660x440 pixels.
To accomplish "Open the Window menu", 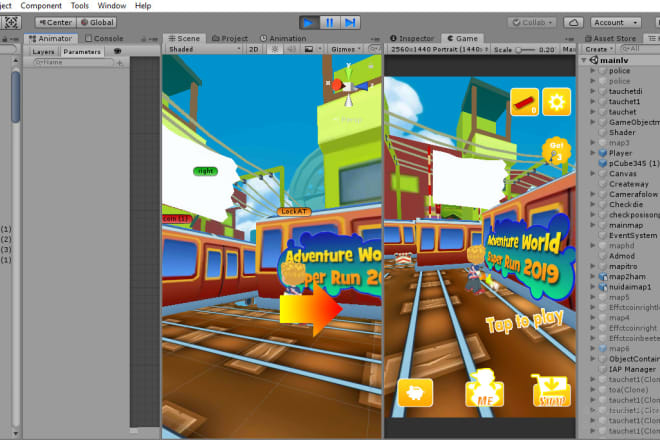I will (112, 6).
